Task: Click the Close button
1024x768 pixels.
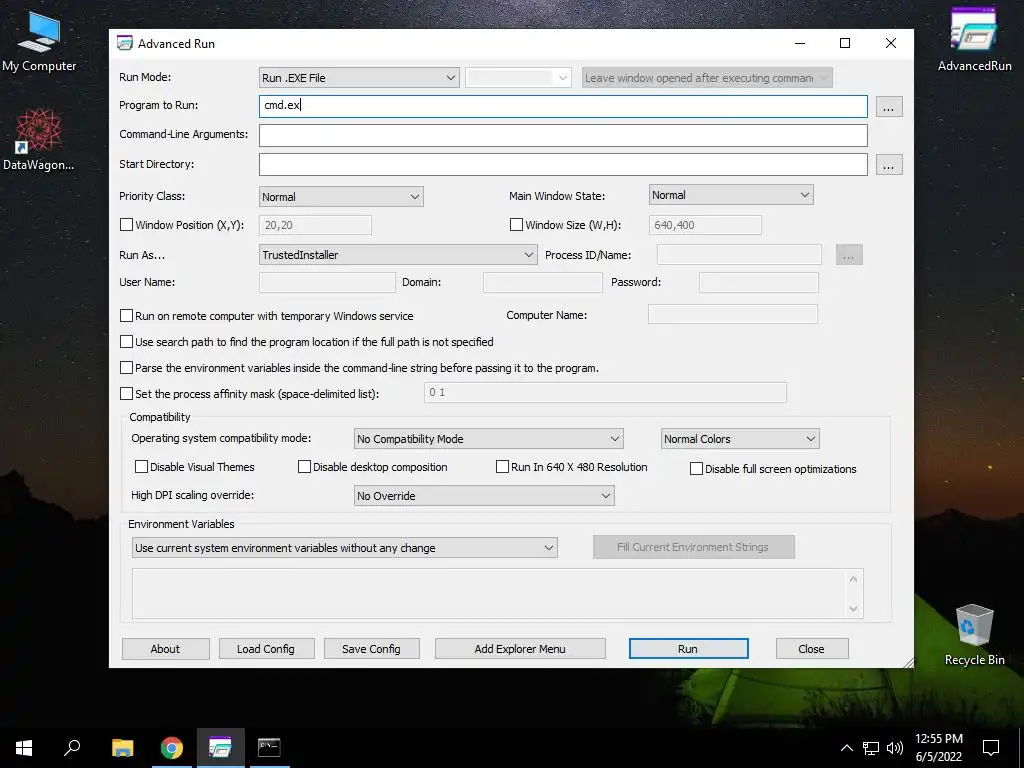Action: click(x=812, y=648)
